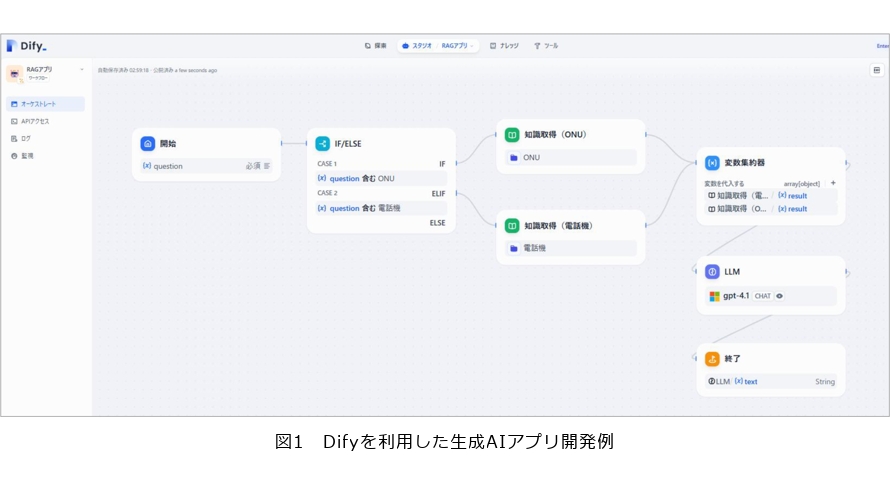The height and width of the screenshot is (500, 890).
Task: Click the plus button in 変数集約器 node
Action: [833, 183]
